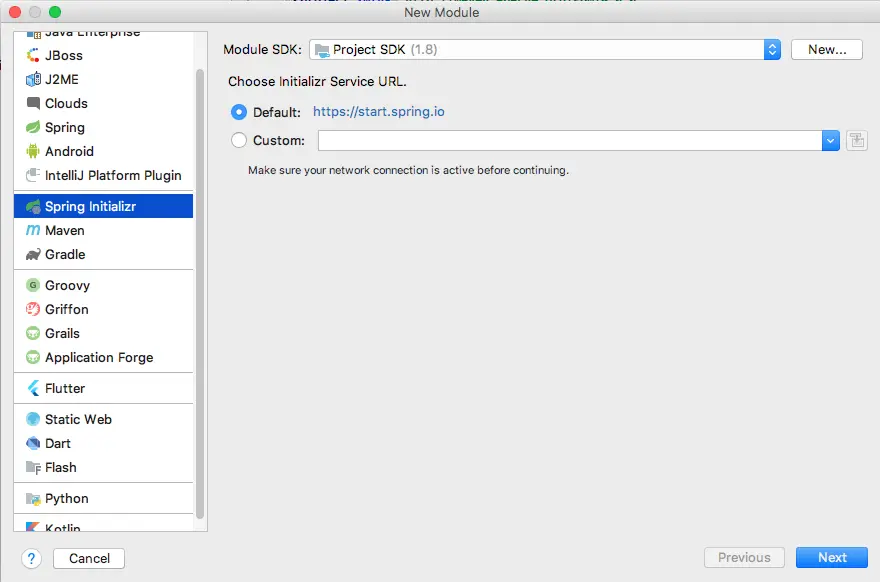Click the Custom URL text field

click(570, 140)
